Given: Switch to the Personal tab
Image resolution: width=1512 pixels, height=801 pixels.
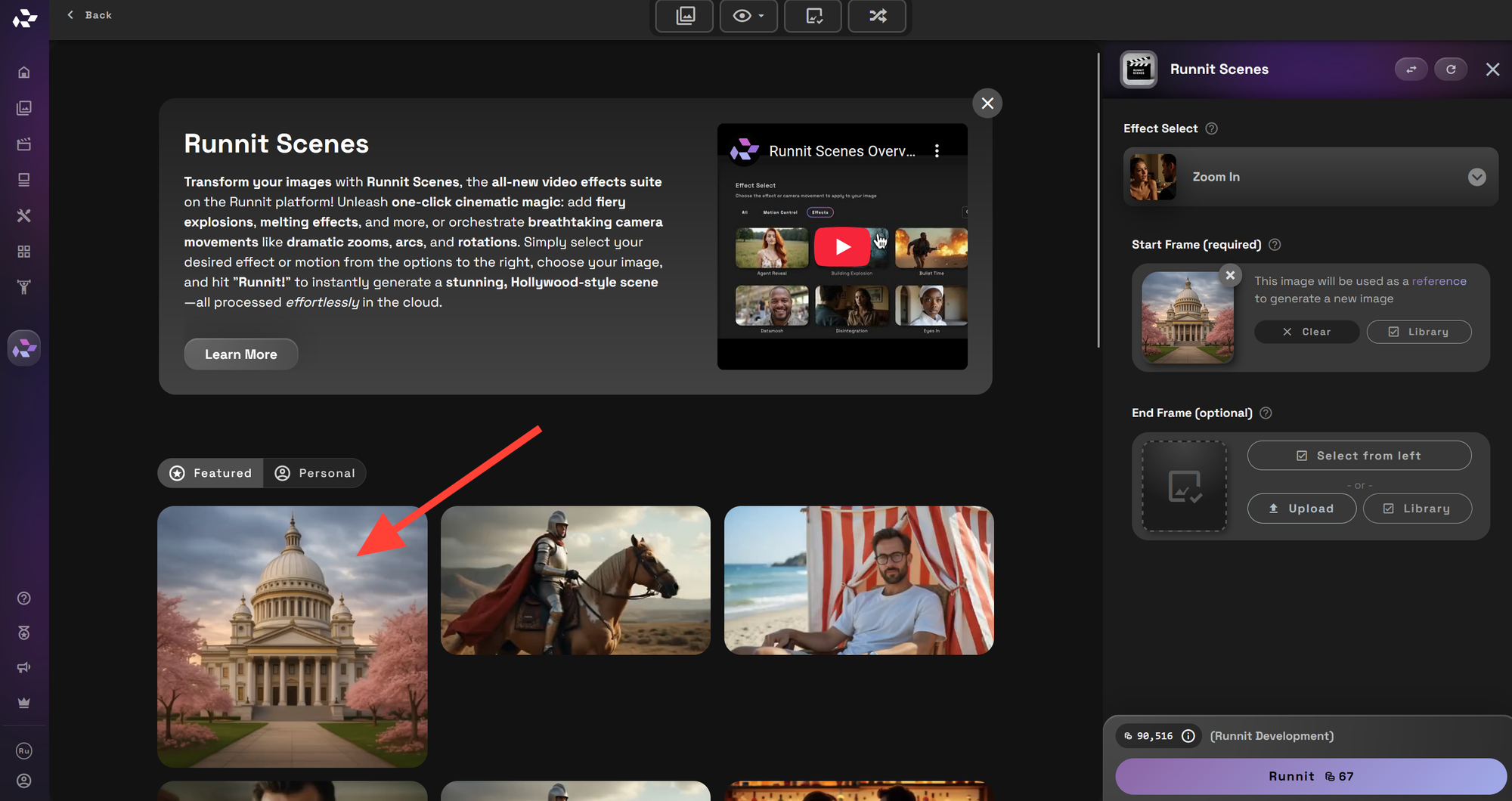Looking at the screenshot, I should tap(314, 473).
